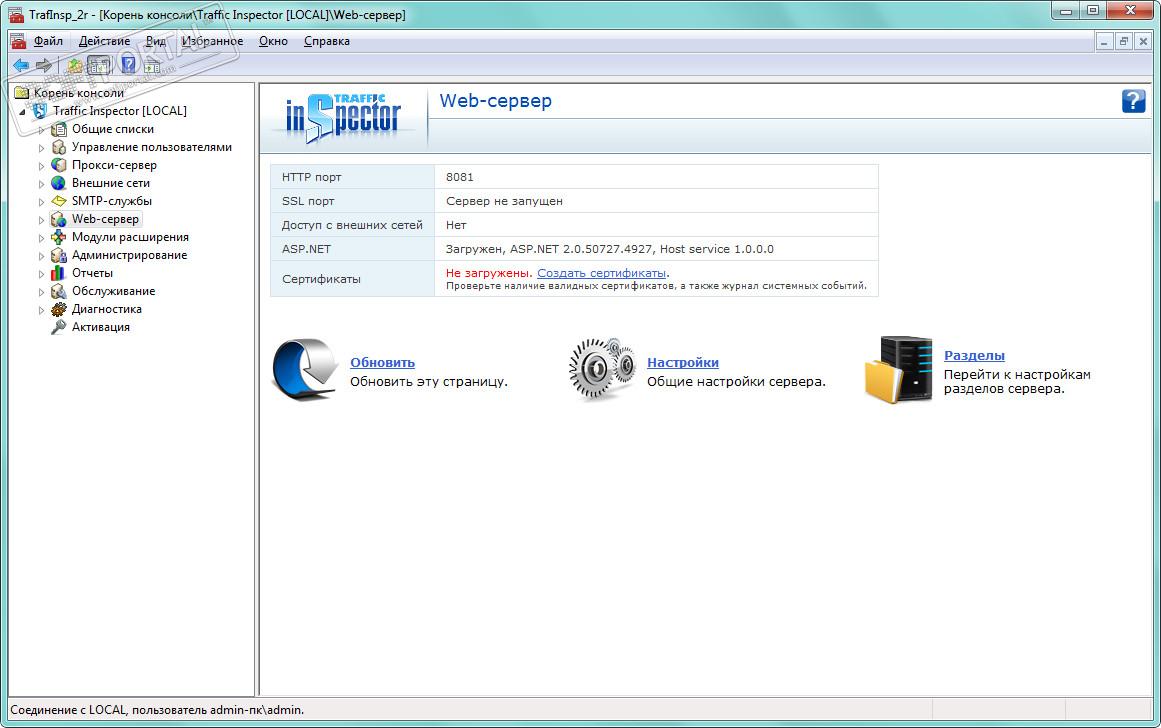
Task: Toggle the console tree pane button
Action: [x=98, y=65]
